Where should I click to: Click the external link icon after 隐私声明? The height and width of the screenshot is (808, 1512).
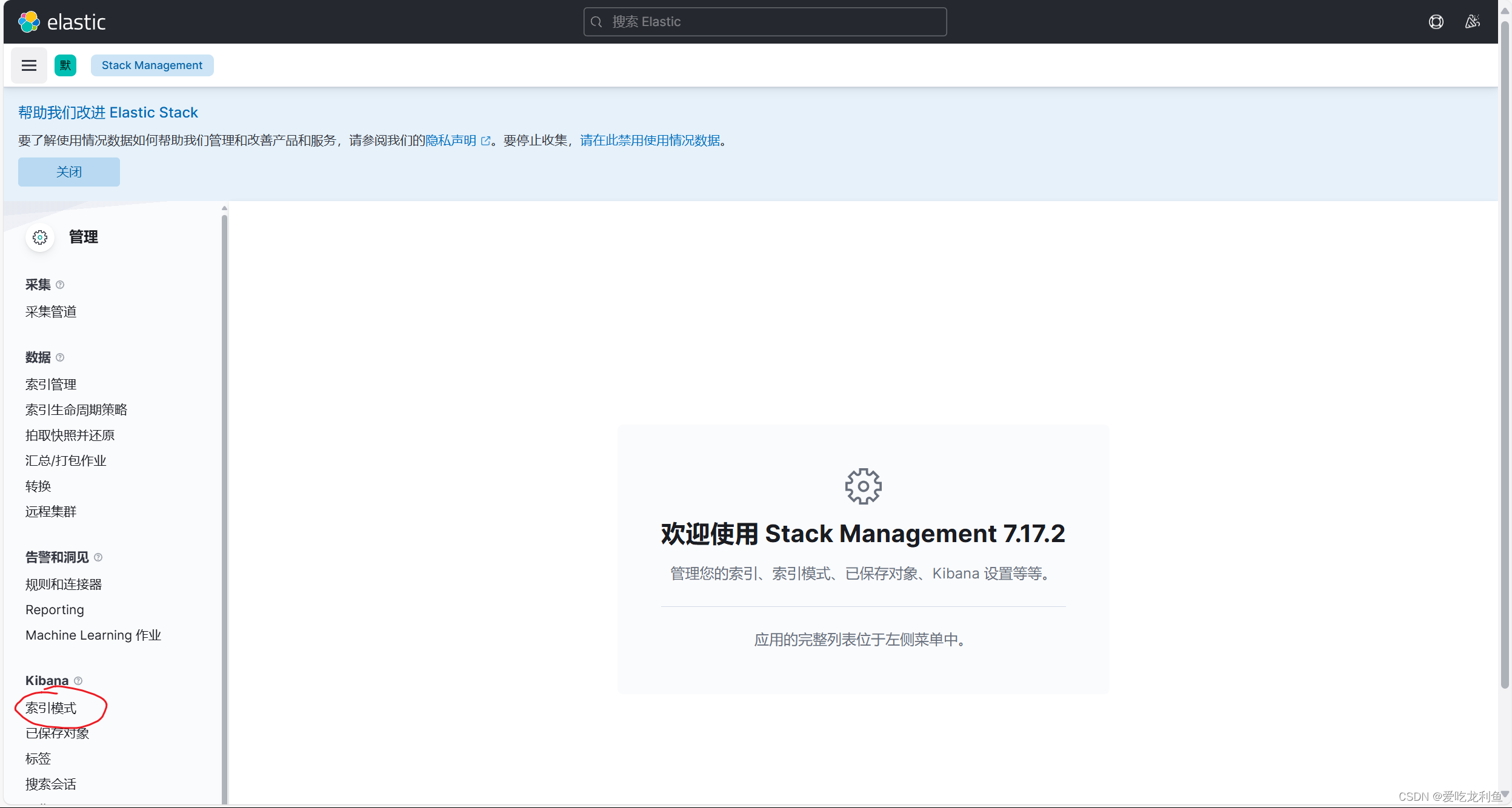(x=485, y=141)
